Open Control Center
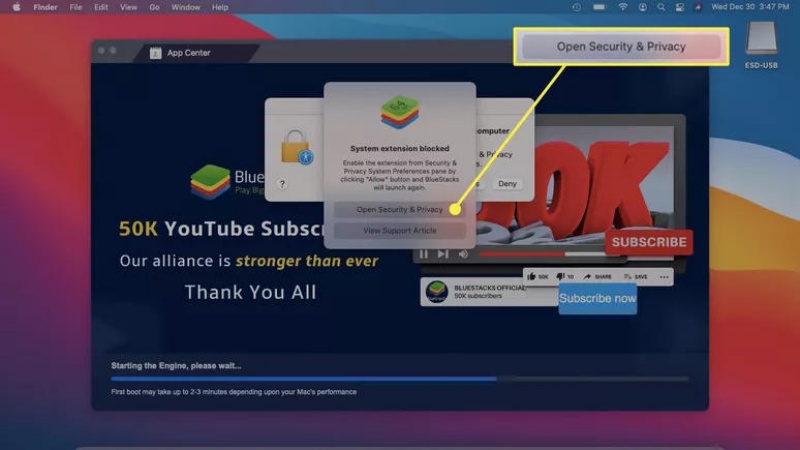 tap(680, 7)
